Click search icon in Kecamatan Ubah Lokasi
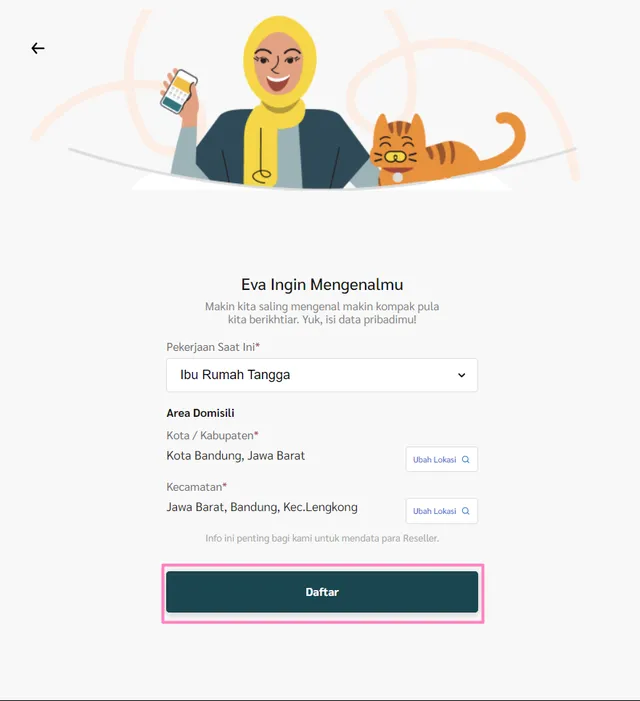The image size is (640, 701). click(466, 511)
